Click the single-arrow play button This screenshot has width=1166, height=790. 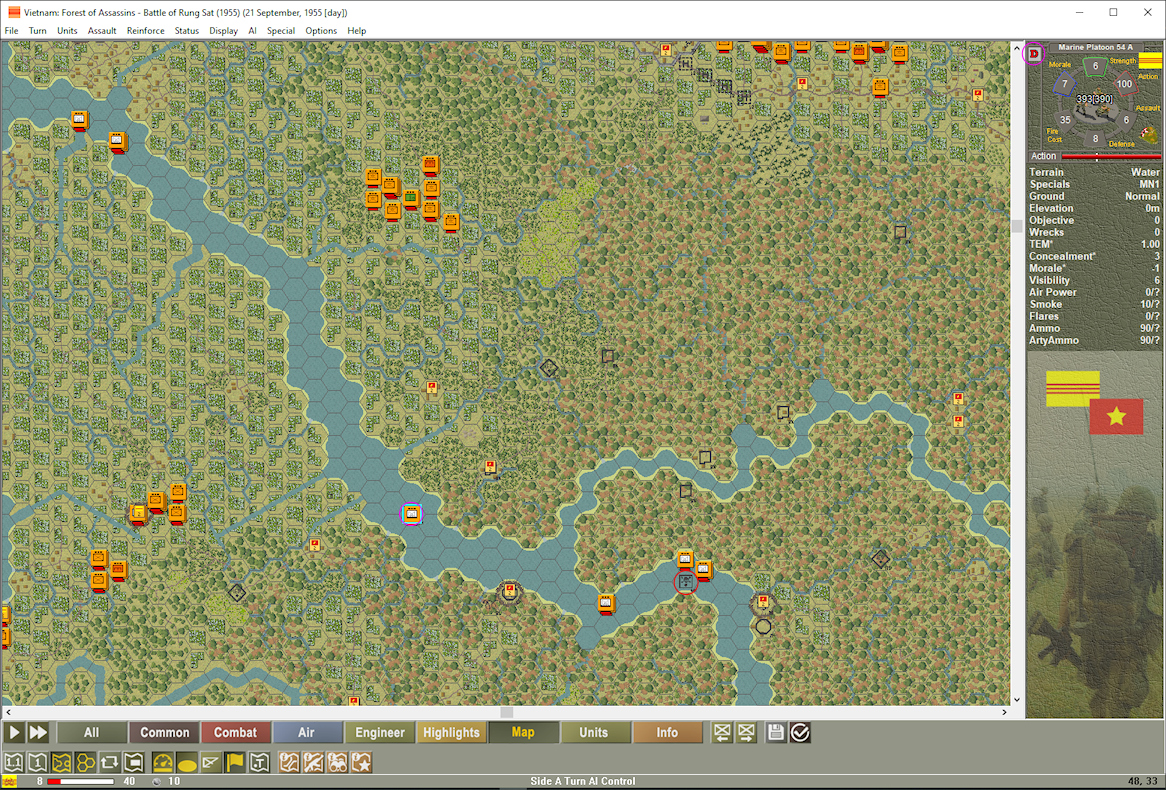coord(14,733)
